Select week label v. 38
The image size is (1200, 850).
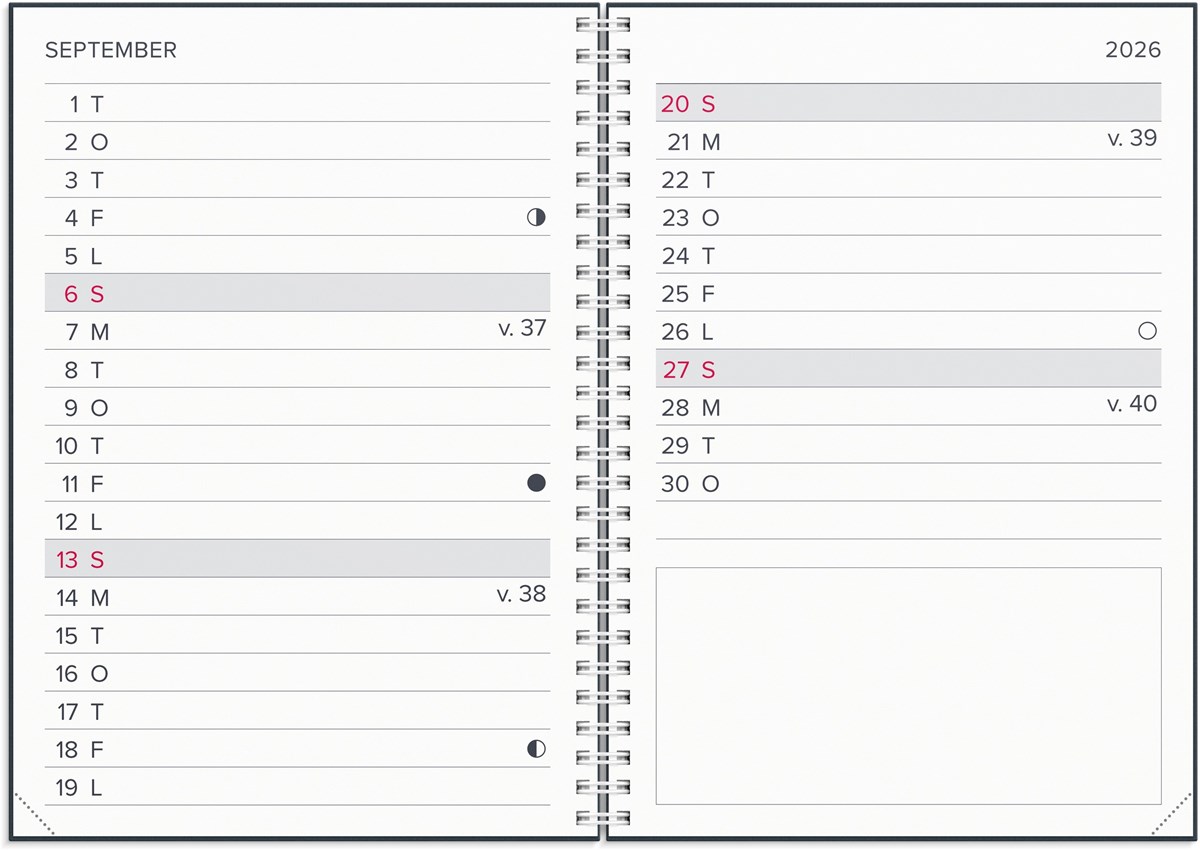pos(522,594)
